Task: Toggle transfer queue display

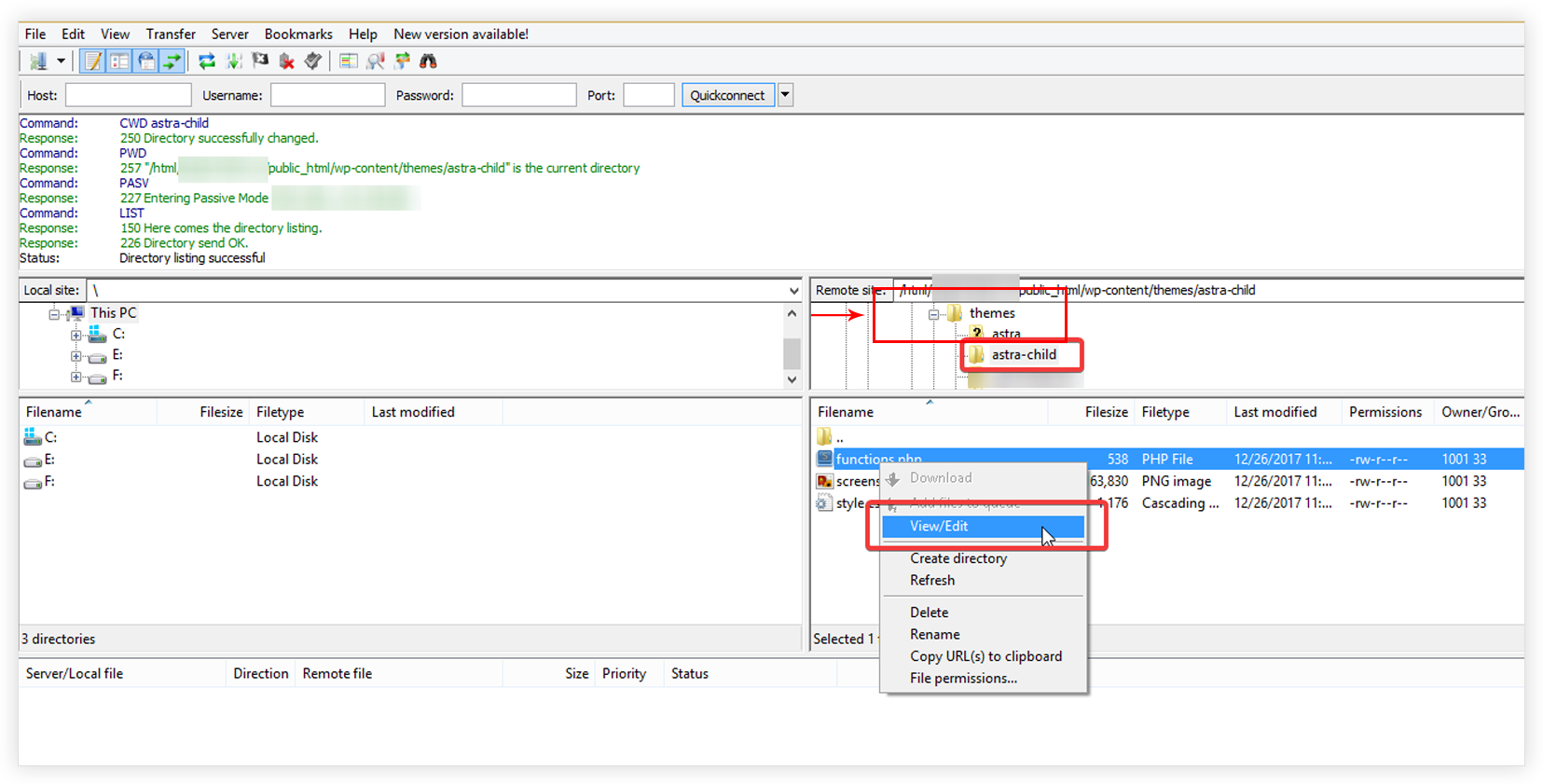Action: (172, 62)
